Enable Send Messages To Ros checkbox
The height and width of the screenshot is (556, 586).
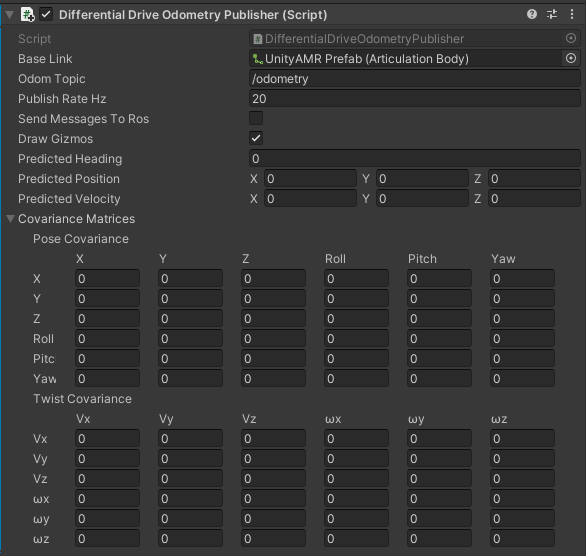(x=256, y=118)
